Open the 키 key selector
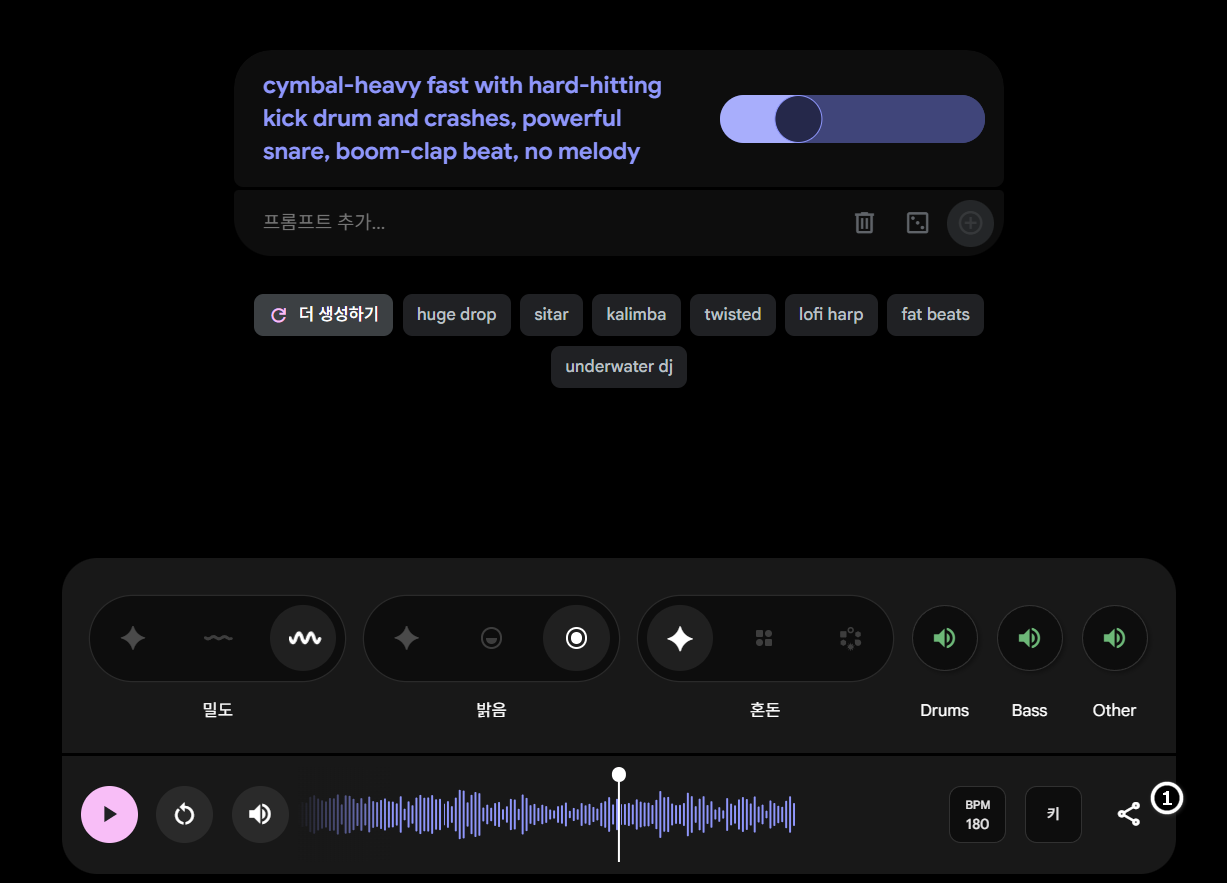Screen dimensions: 1227x883 coord(1053,814)
